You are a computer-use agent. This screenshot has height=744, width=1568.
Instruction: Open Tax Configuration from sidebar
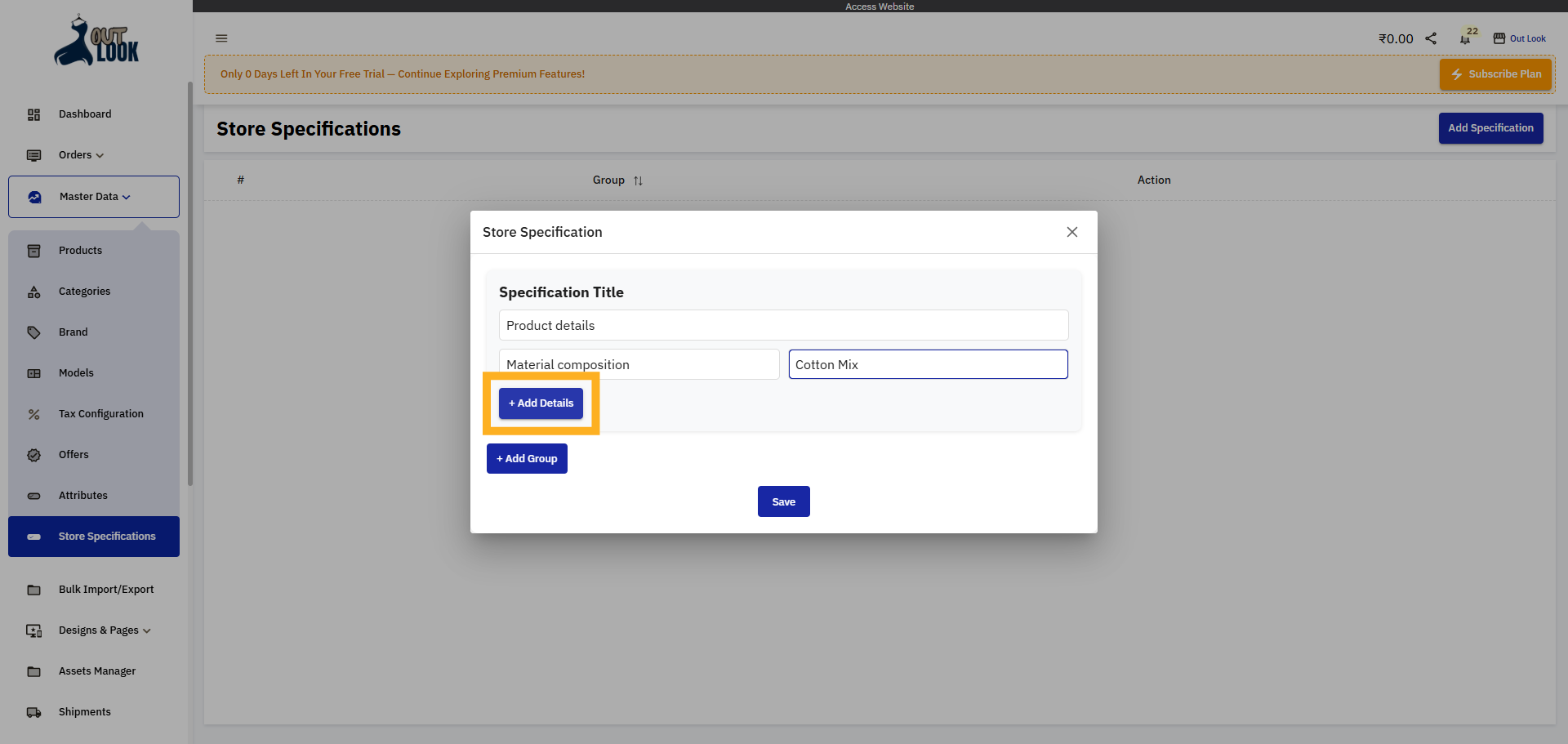100,413
